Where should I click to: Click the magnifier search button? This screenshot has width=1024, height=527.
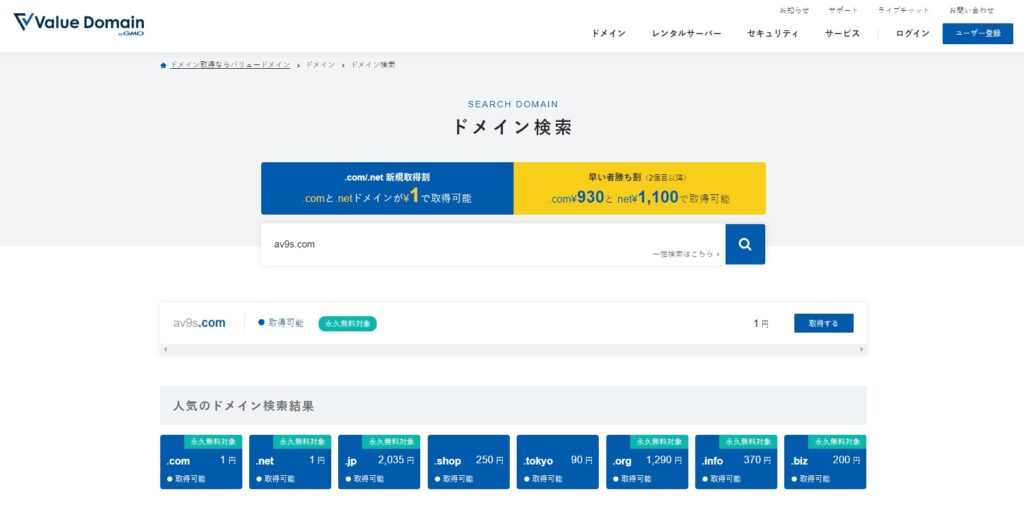(745, 244)
